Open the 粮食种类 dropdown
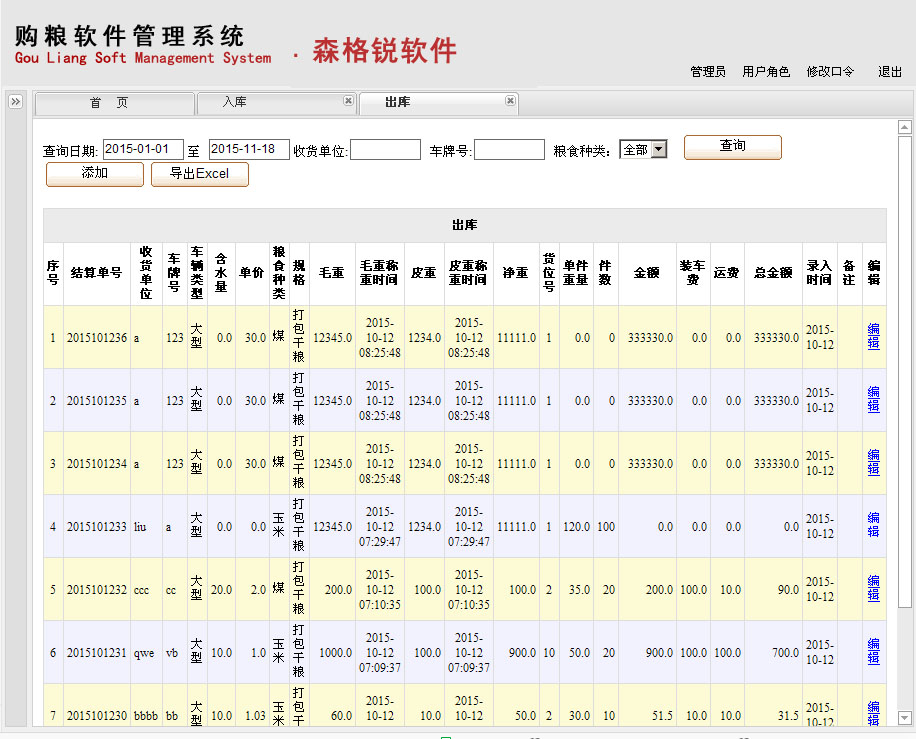Image resolution: width=916 pixels, height=739 pixels. point(643,150)
